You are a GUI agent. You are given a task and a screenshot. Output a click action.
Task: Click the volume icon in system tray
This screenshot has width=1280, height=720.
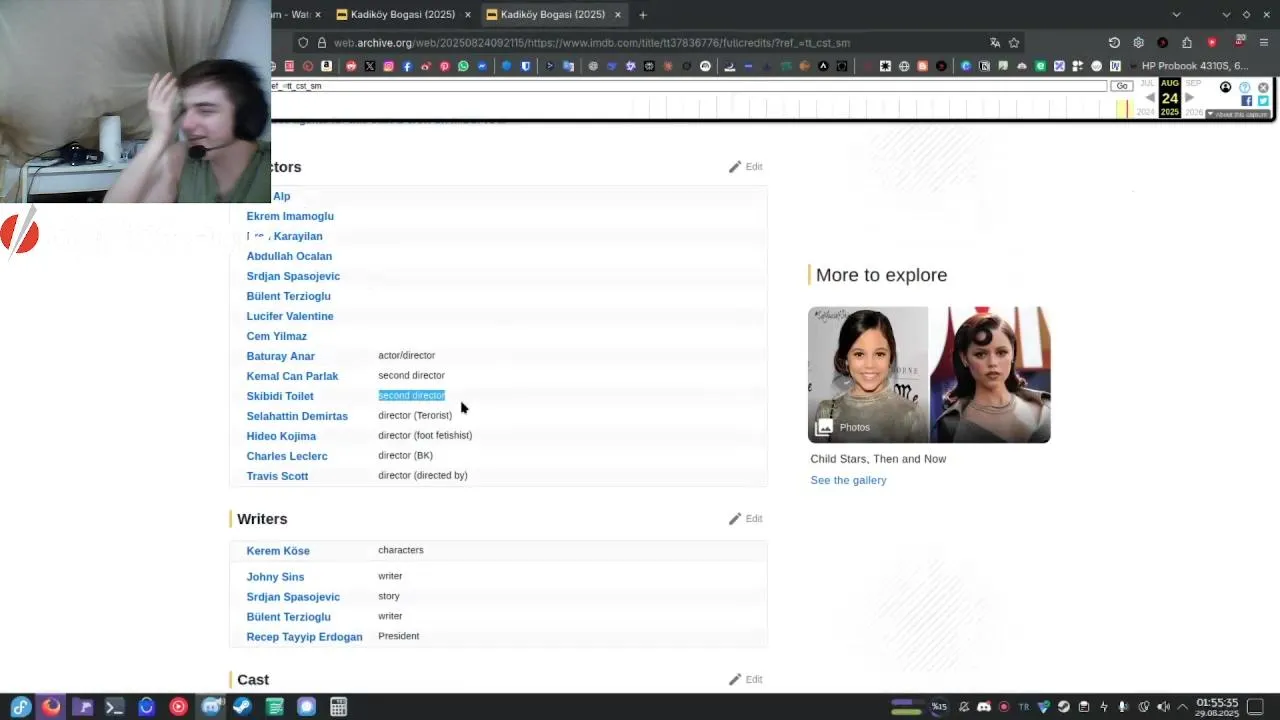point(1163,707)
